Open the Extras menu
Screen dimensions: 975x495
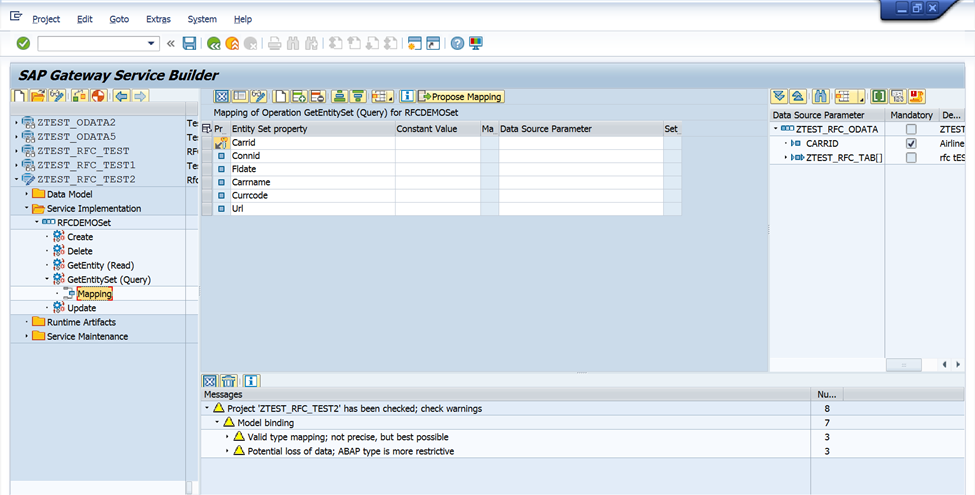[x=158, y=19]
